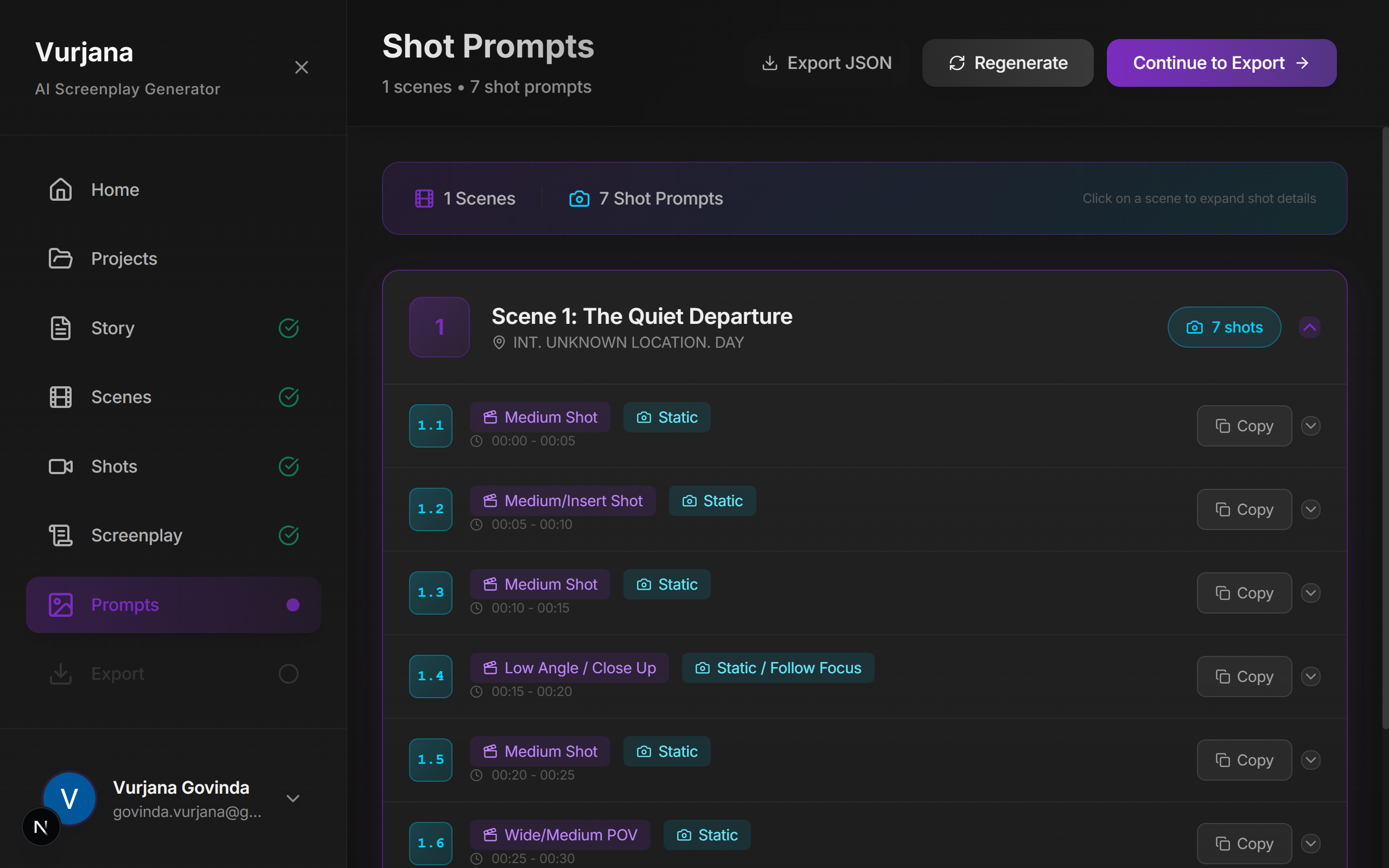The width and height of the screenshot is (1389, 868).
Task: Click the Vurjana Govinda user avatar
Action: 70,797
